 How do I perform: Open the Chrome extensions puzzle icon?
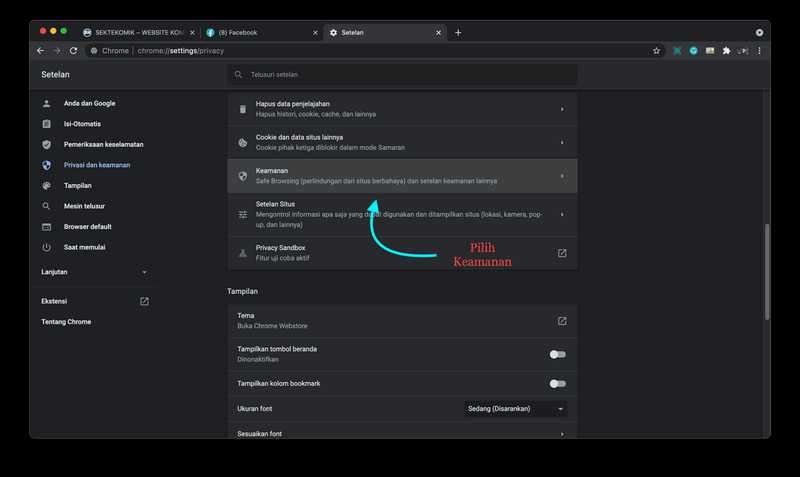726,50
